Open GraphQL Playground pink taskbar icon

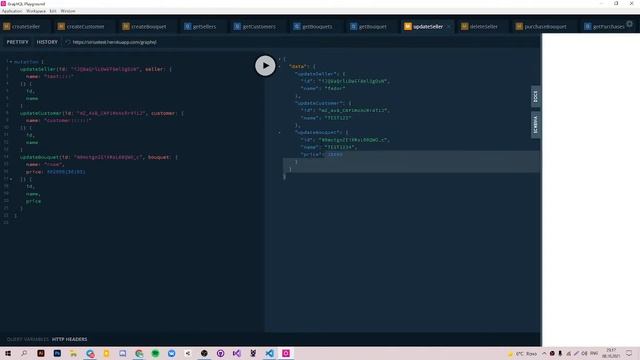tap(286, 353)
